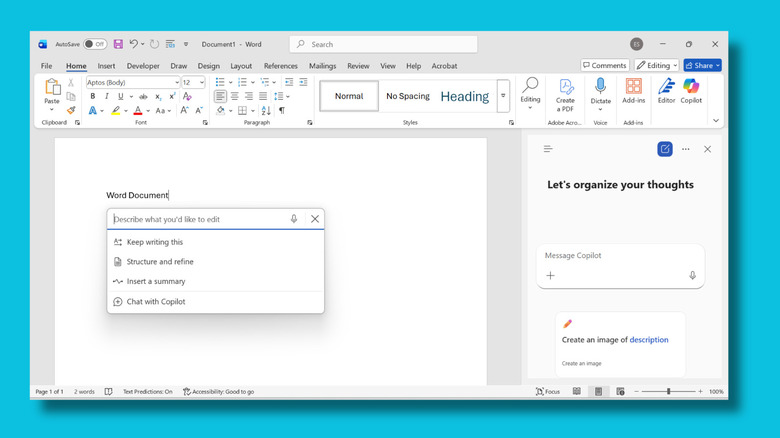Open the Dictate dropdown
This screenshot has height=438, width=780.
coord(600,109)
